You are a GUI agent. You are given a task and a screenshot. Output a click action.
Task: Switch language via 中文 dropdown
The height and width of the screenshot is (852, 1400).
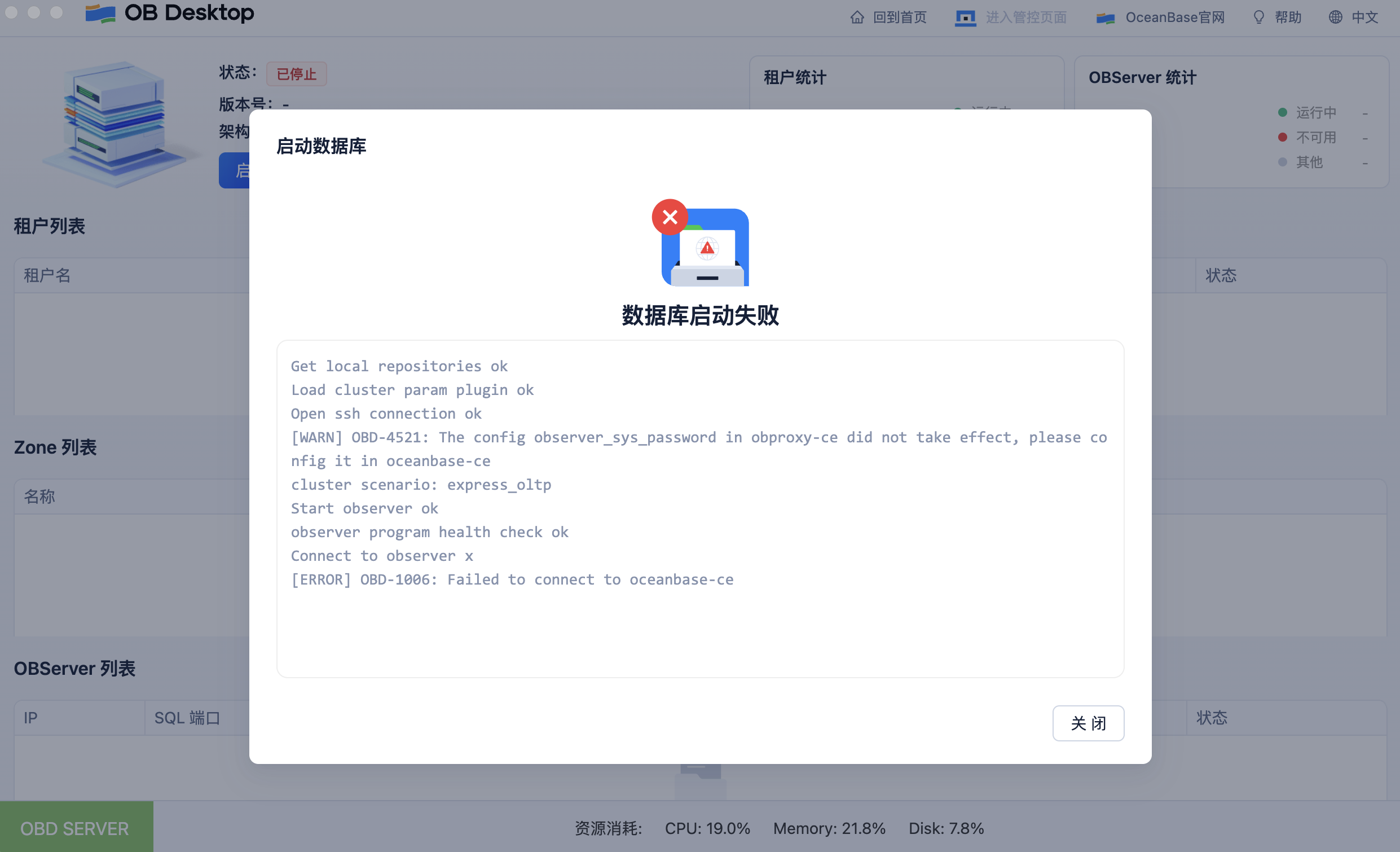pyautogui.click(x=1364, y=17)
